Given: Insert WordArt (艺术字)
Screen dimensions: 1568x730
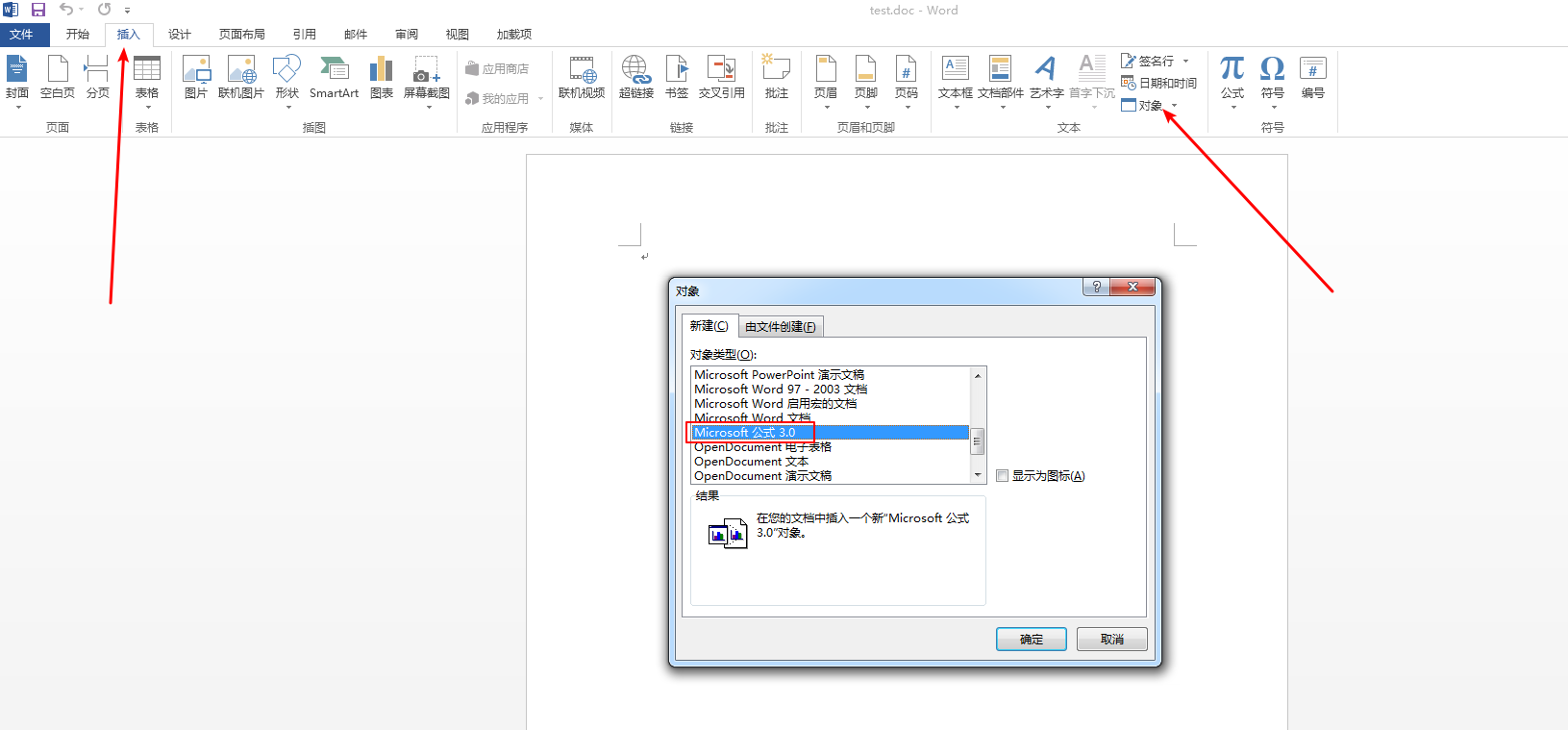Looking at the screenshot, I should pyautogui.click(x=1047, y=82).
